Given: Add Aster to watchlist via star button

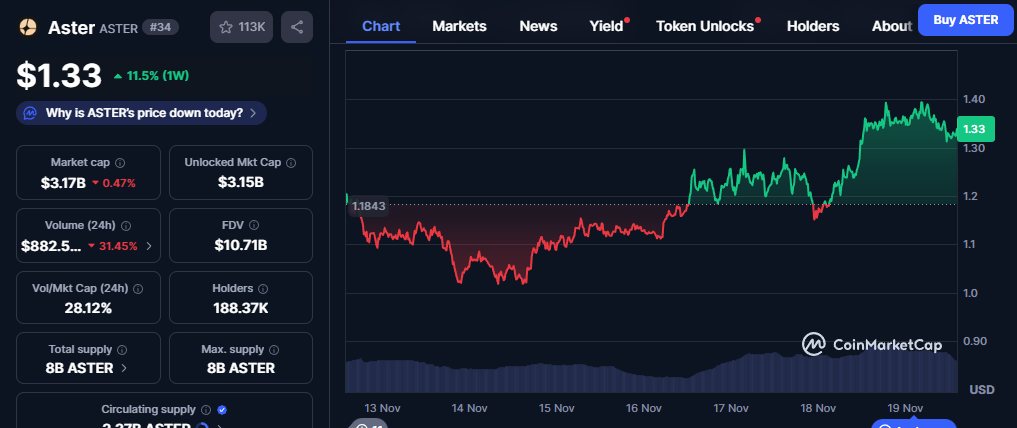Looking at the screenshot, I should (x=241, y=27).
